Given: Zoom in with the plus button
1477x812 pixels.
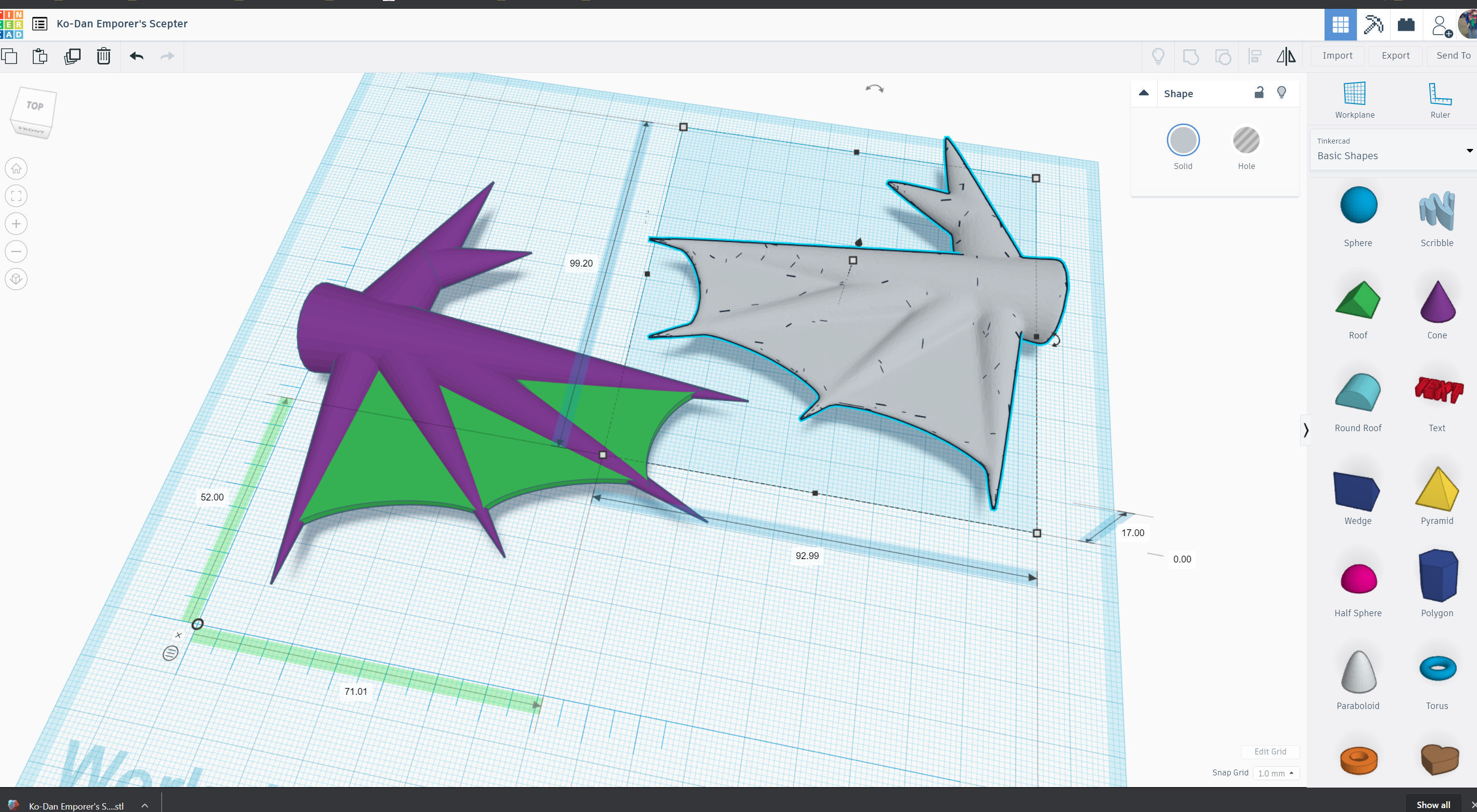Looking at the screenshot, I should tap(16, 224).
